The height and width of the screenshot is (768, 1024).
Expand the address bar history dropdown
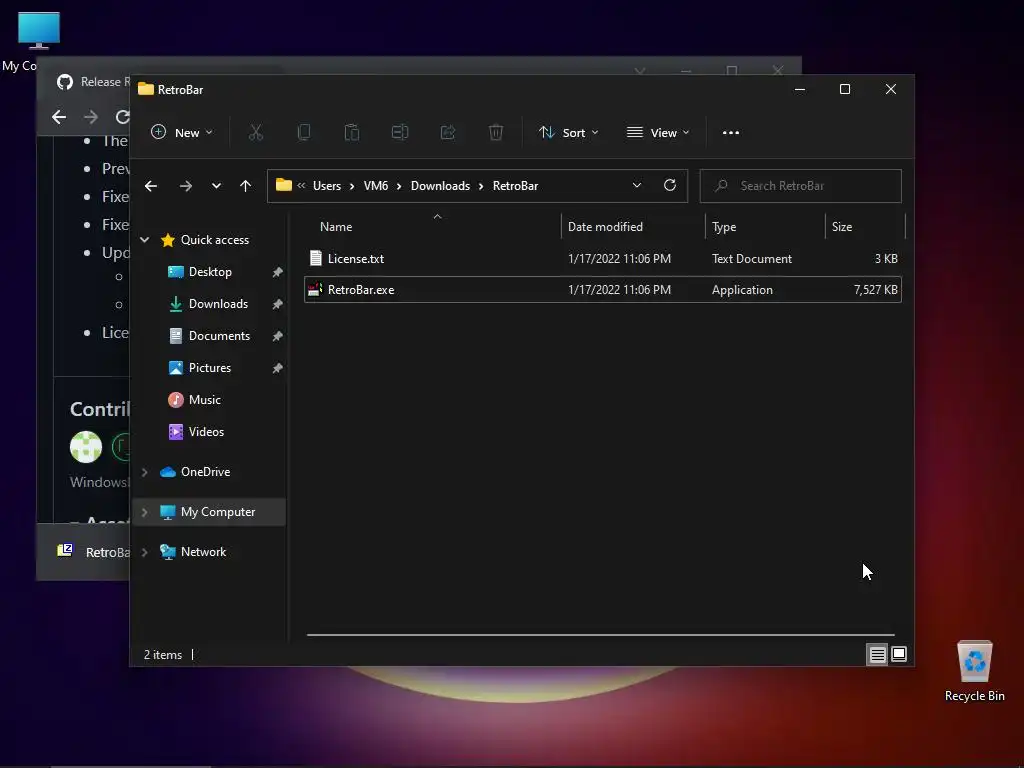click(637, 185)
